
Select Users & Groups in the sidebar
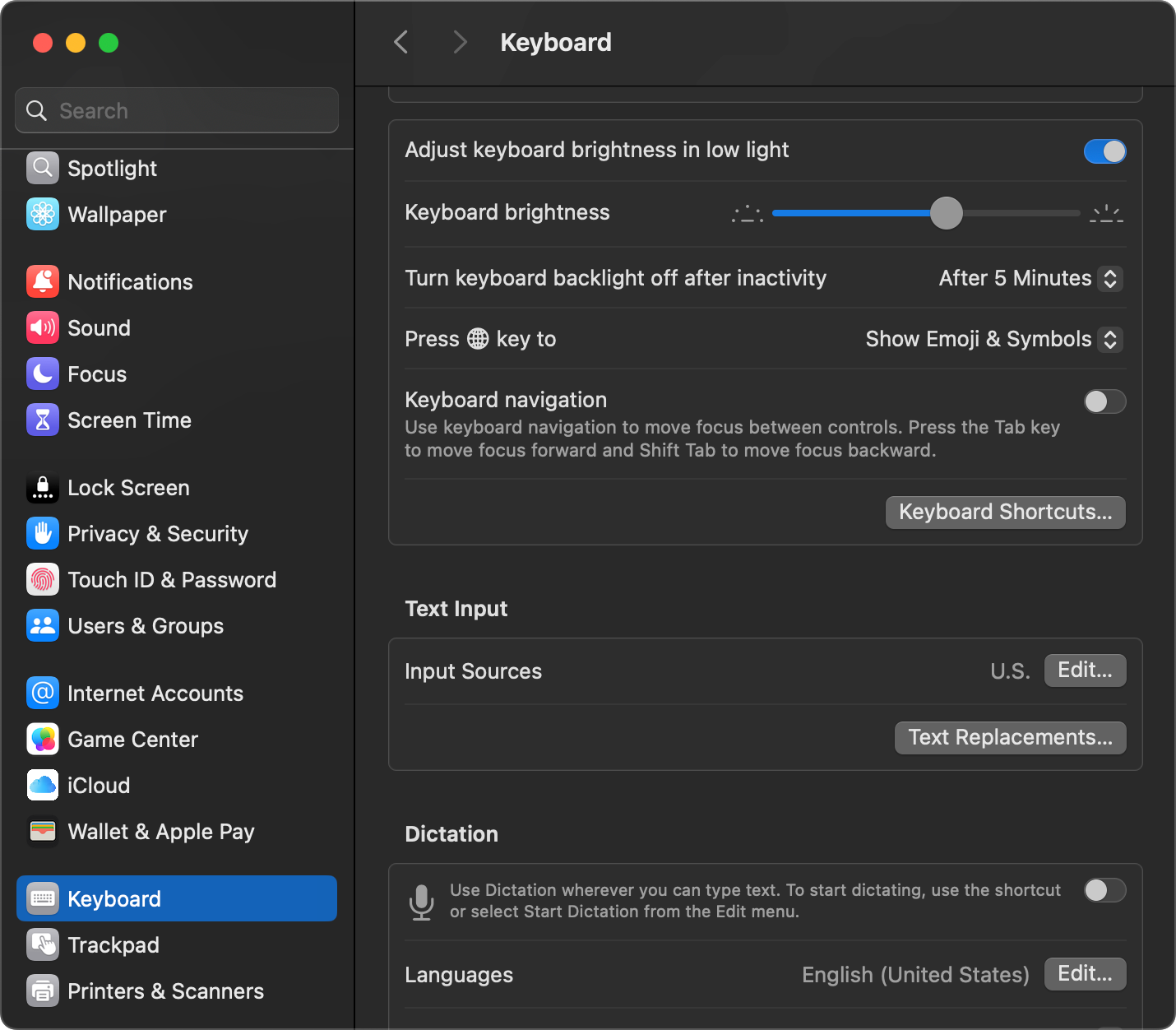[x=177, y=625]
